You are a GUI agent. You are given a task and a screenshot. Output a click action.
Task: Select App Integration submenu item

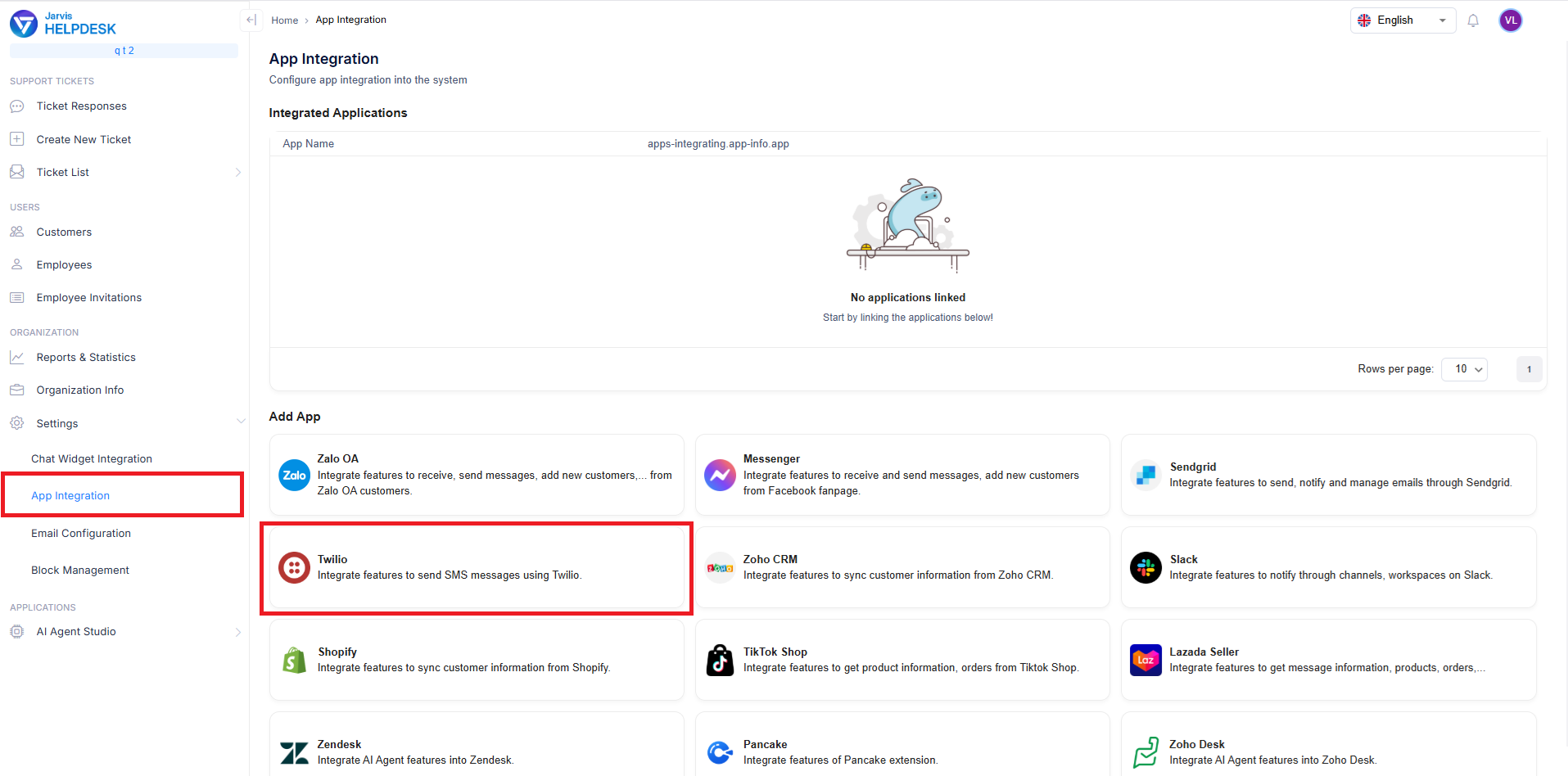(70, 495)
